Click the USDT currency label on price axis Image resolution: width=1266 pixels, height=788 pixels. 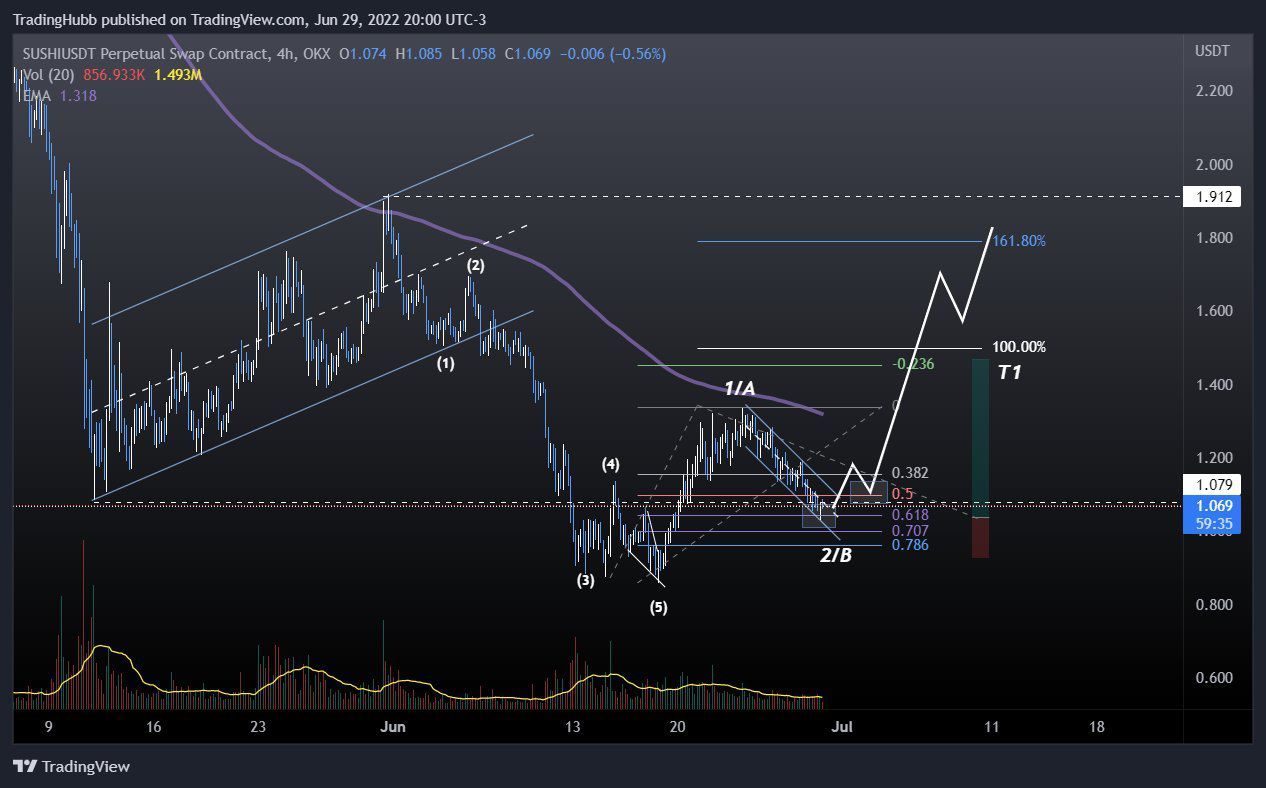click(x=1212, y=51)
